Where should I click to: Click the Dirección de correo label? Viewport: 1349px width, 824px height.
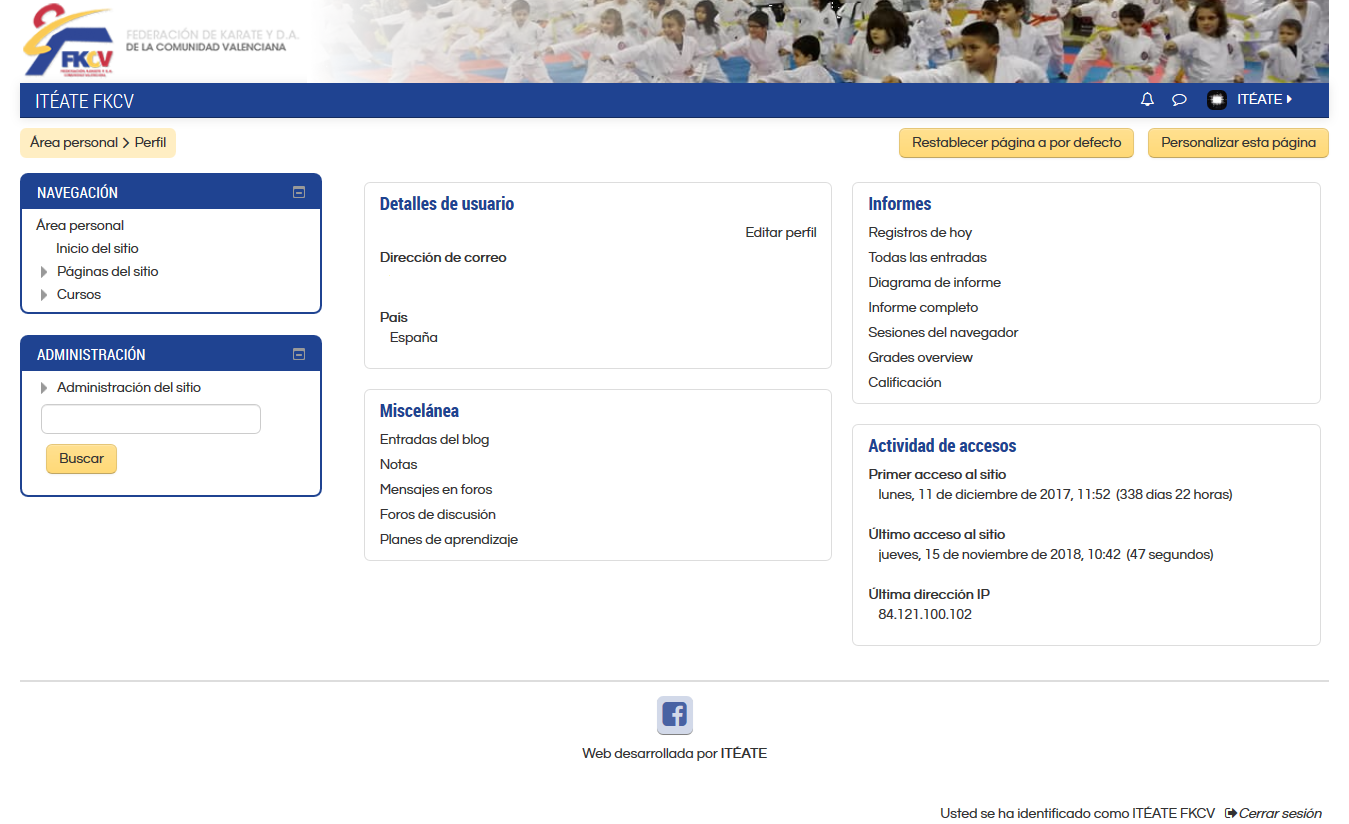click(443, 258)
